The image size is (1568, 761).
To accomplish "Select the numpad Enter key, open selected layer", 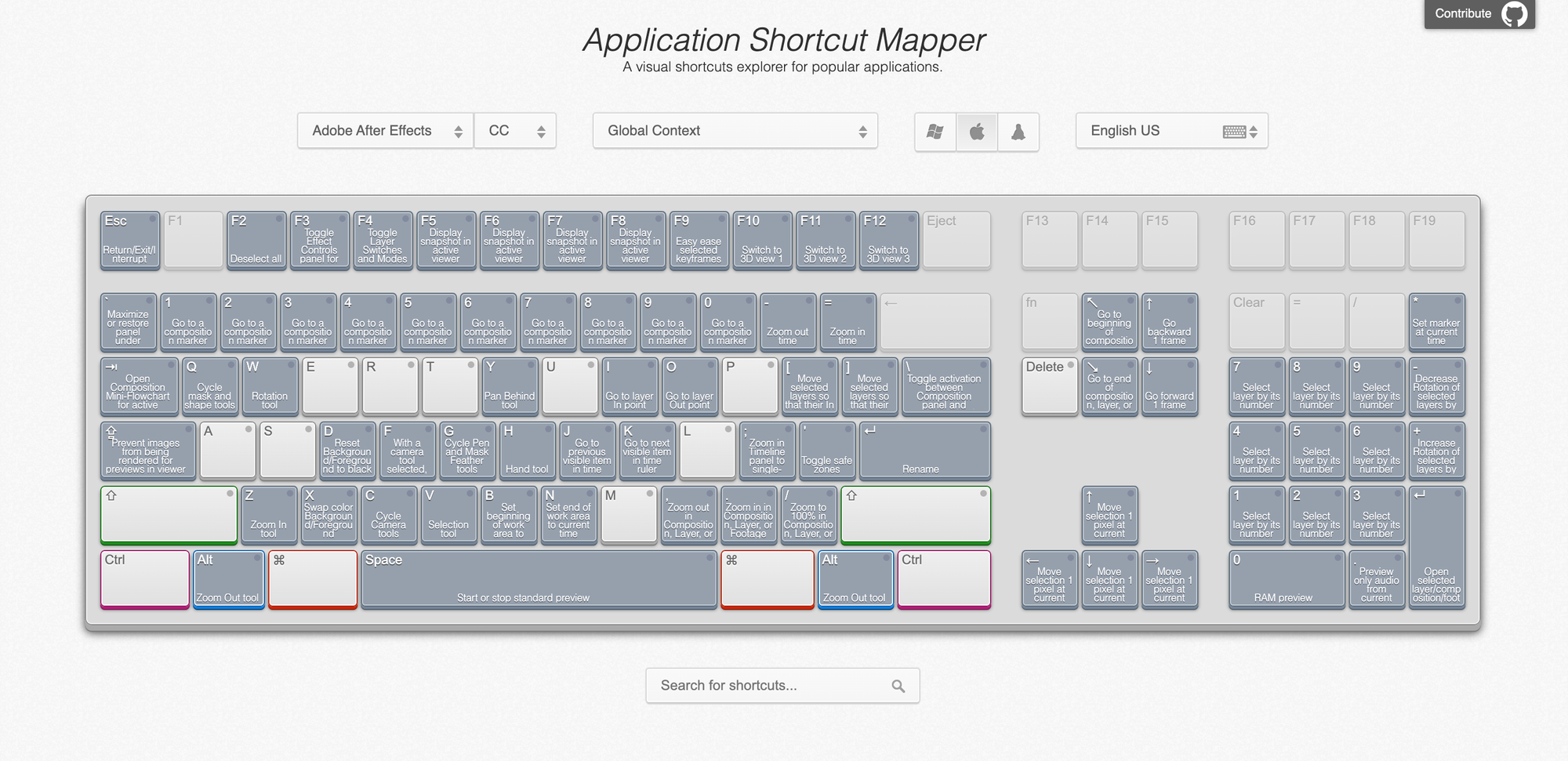I will [1436, 547].
